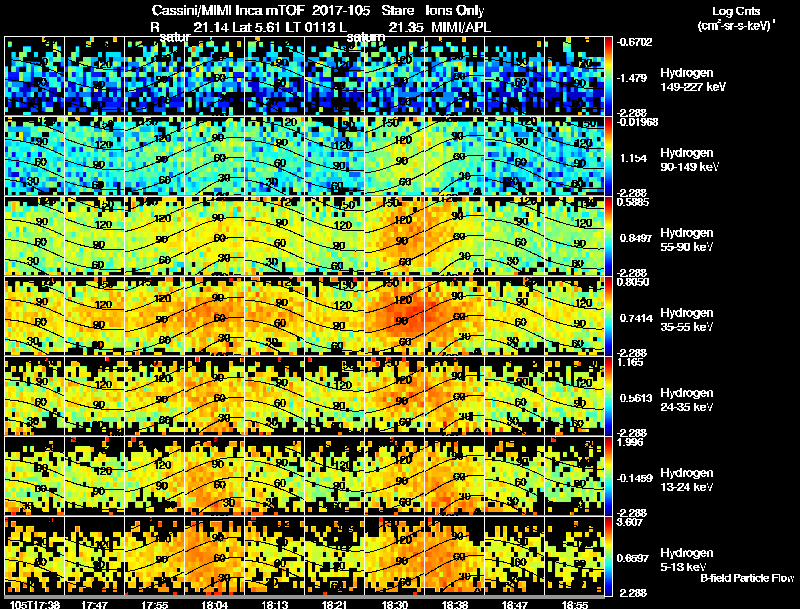The width and height of the screenshot is (800, 609).
Task: Open the 13-24 keV image panel at 18:55
Action: 575,476
